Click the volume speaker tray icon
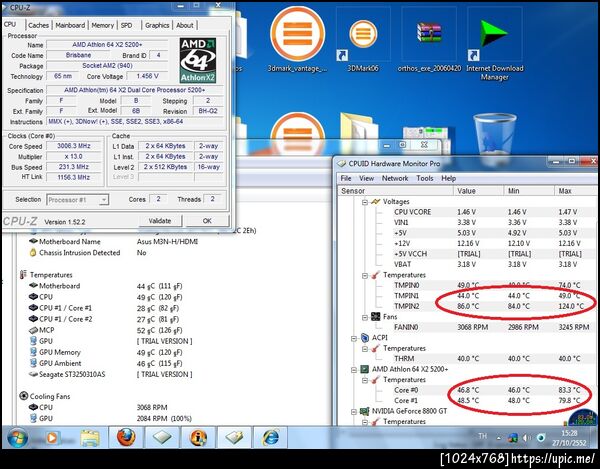 tap(527, 438)
